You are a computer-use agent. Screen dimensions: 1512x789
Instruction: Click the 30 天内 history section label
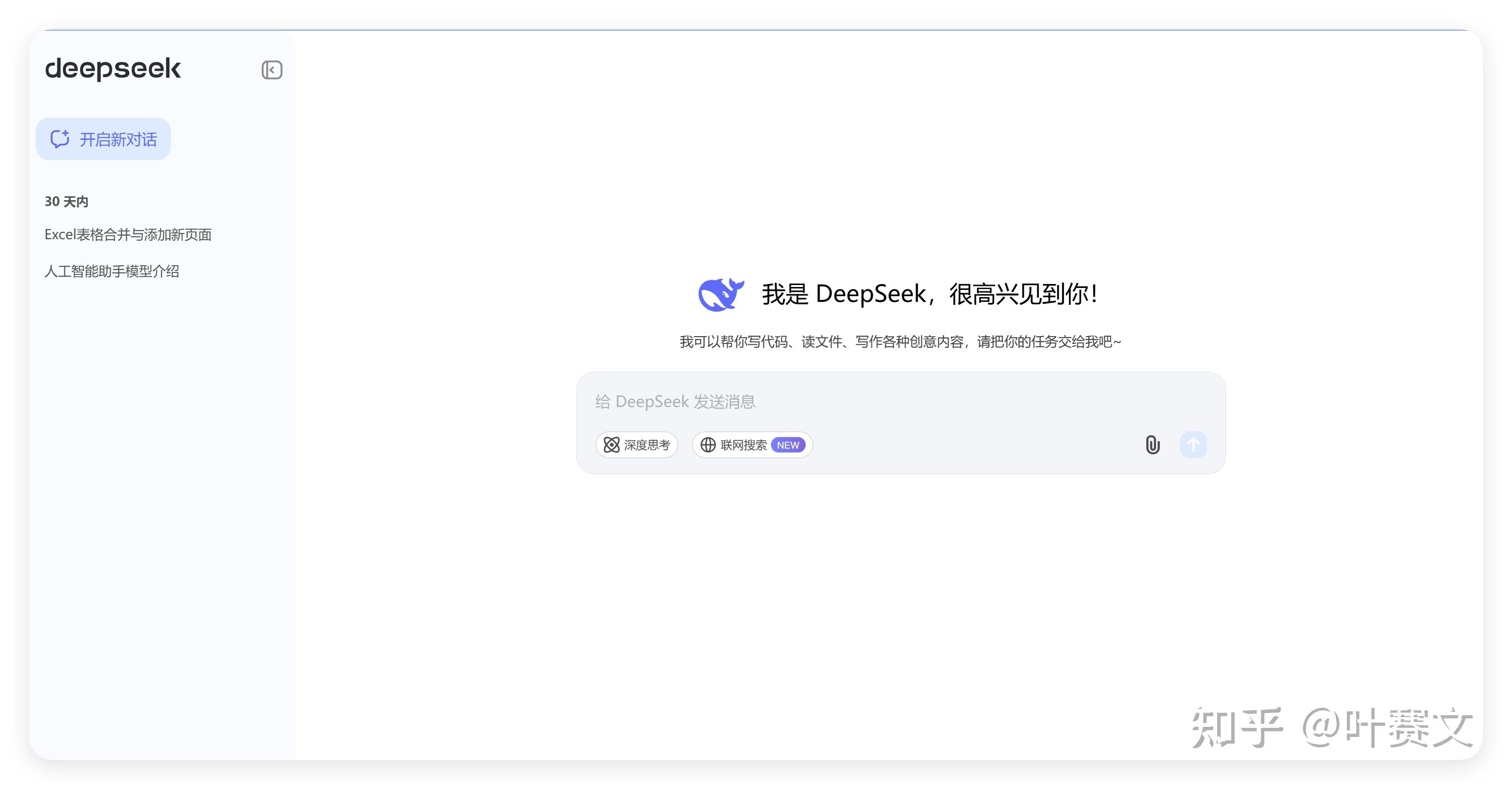click(x=66, y=202)
